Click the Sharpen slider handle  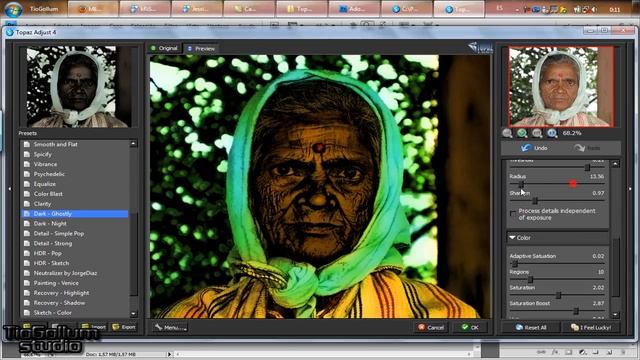point(535,200)
